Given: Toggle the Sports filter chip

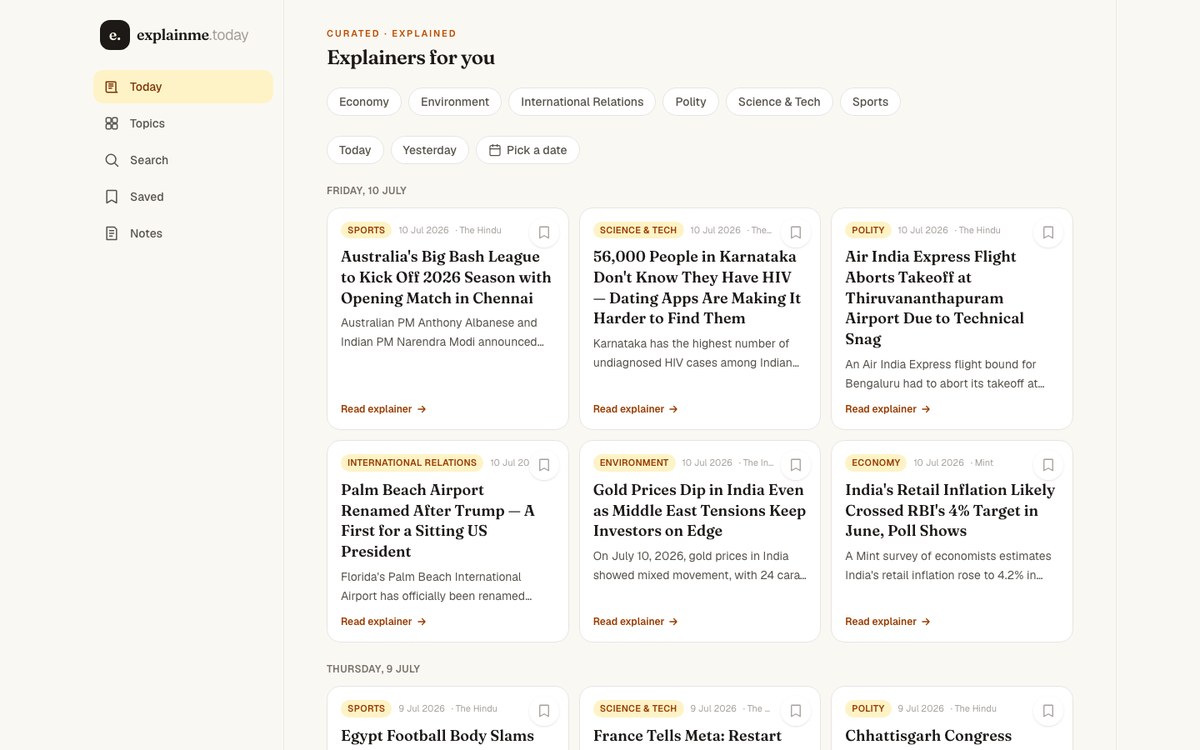Looking at the screenshot, I should [x=870, y=102].
